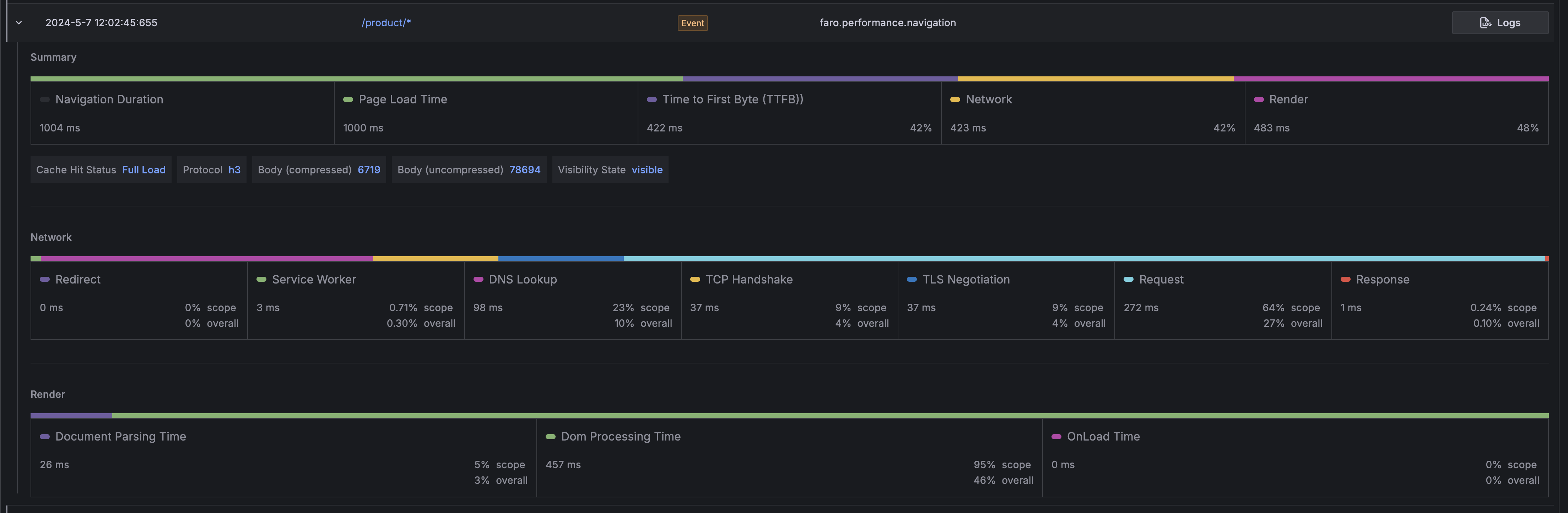Expand the Render section header
Image resolution: width=1568 pixels, height=513 pixels.
coord(48,394)
